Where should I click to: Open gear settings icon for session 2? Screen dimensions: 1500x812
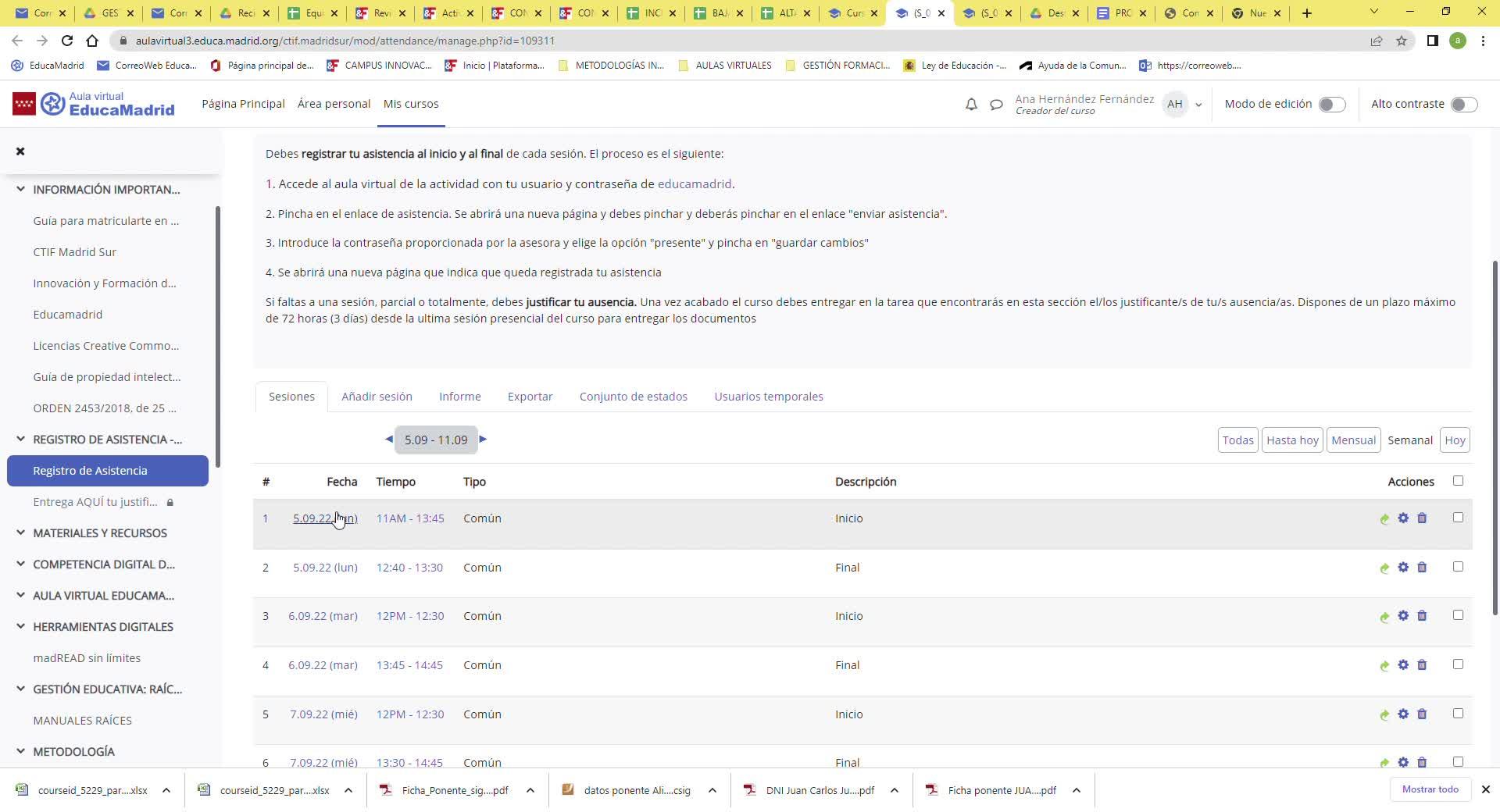tap(1403, 568)
